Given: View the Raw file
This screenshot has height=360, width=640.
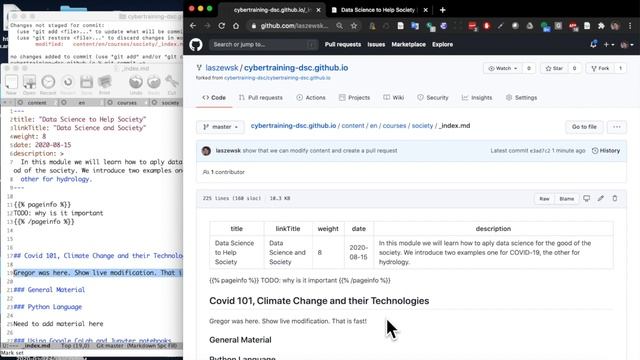Looking at the screenshot, I should pyautogui.click(x=544, y=199).
